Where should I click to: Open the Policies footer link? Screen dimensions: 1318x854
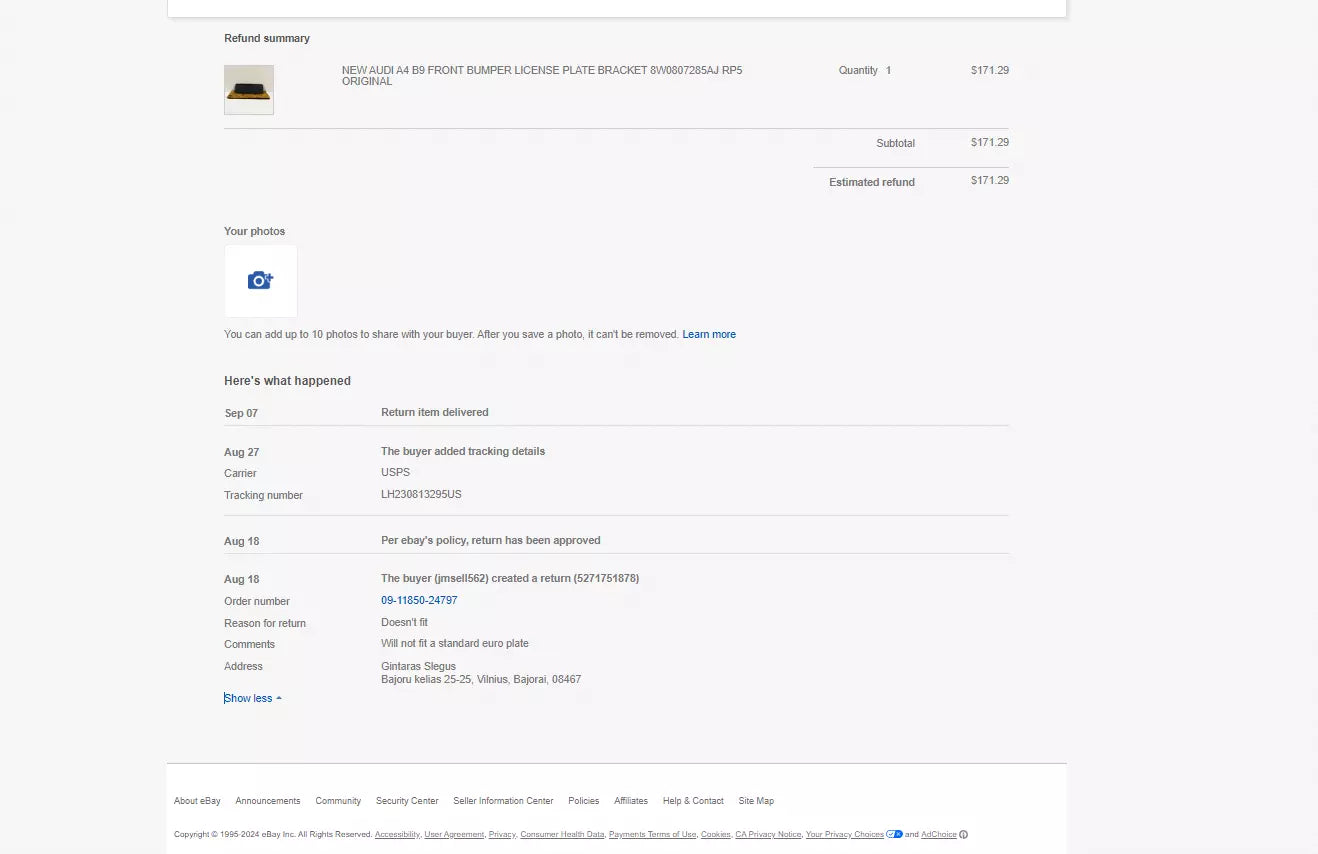pyautogui.click(x=583, y=801)
